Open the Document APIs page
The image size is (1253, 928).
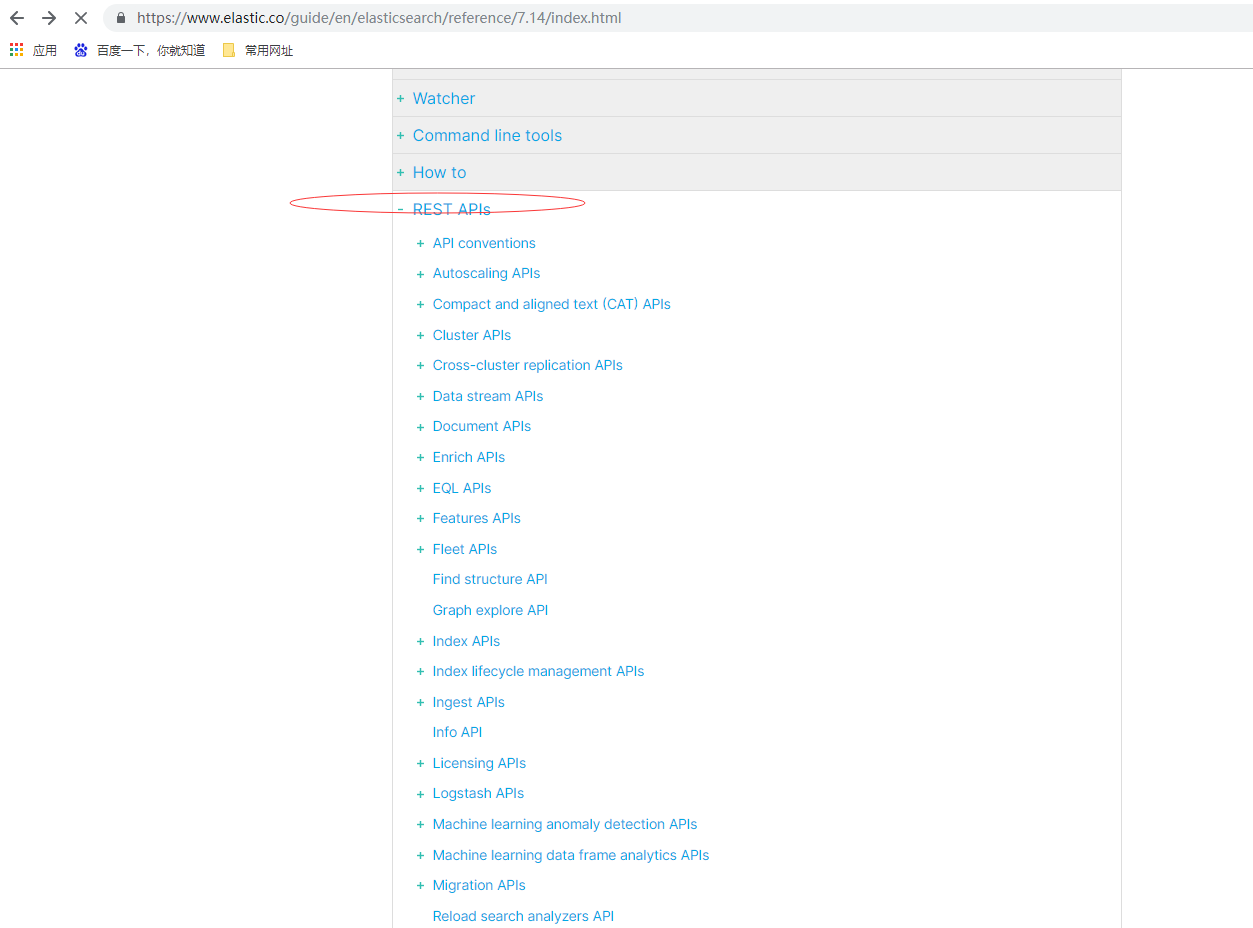[x=482, y=426]
